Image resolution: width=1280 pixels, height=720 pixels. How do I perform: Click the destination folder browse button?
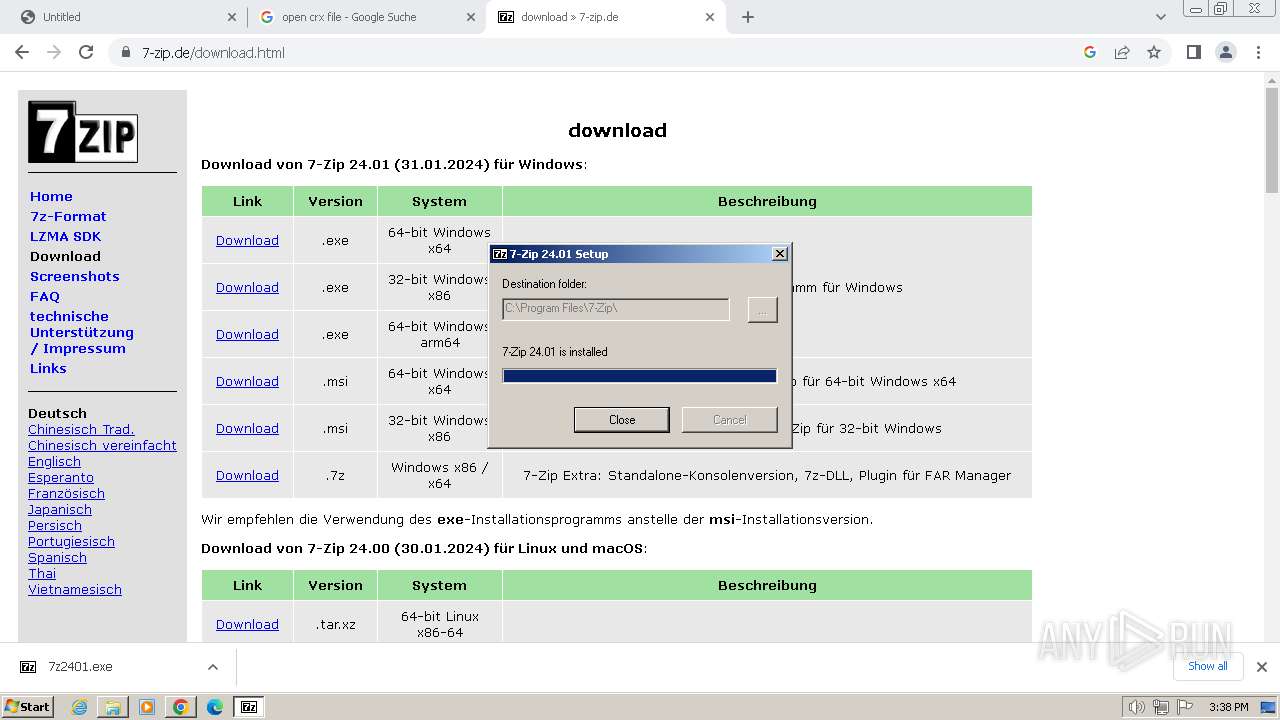pos(762,310)
